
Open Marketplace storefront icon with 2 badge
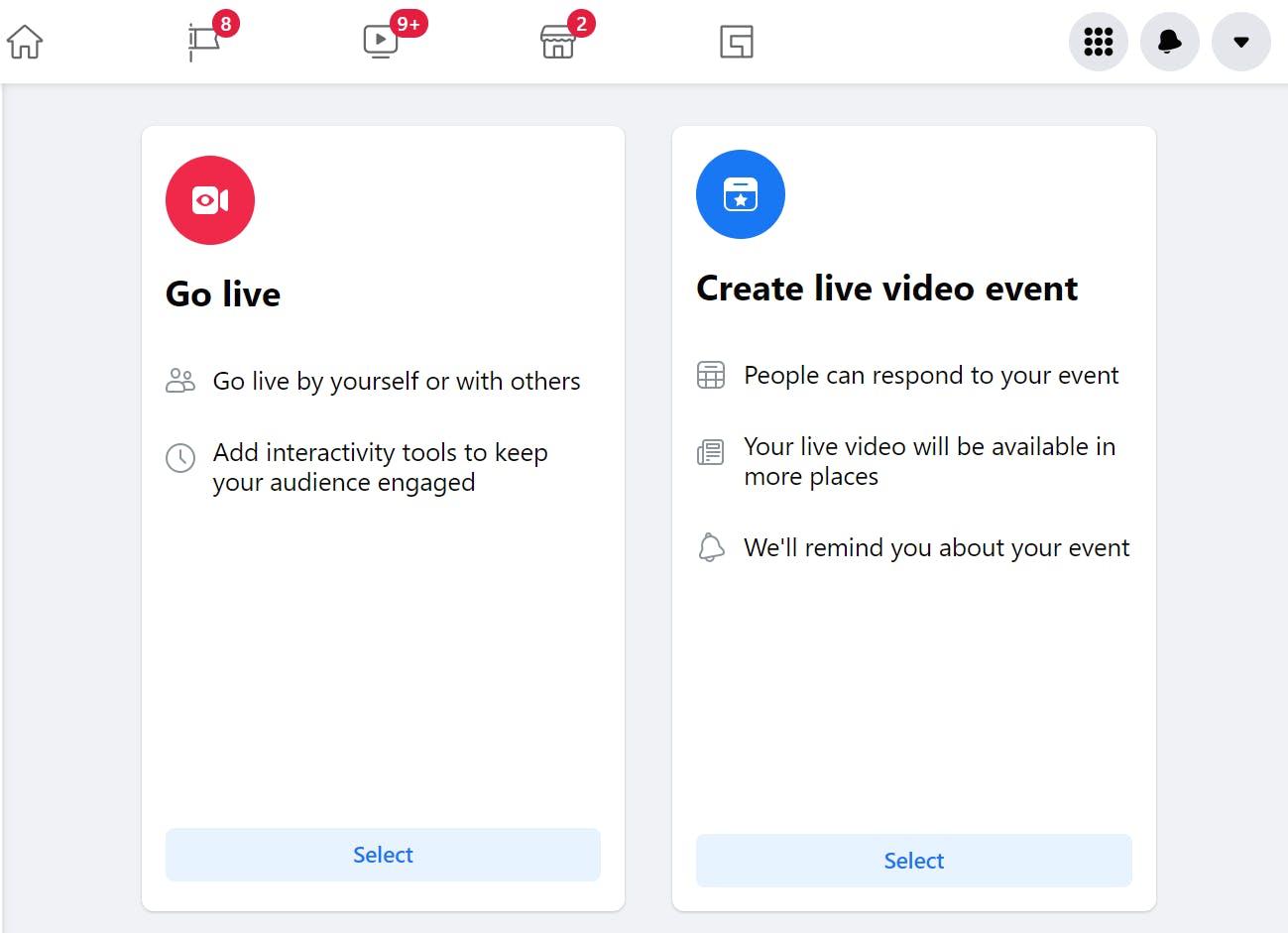pyautogui.click(x=558, y=42)
